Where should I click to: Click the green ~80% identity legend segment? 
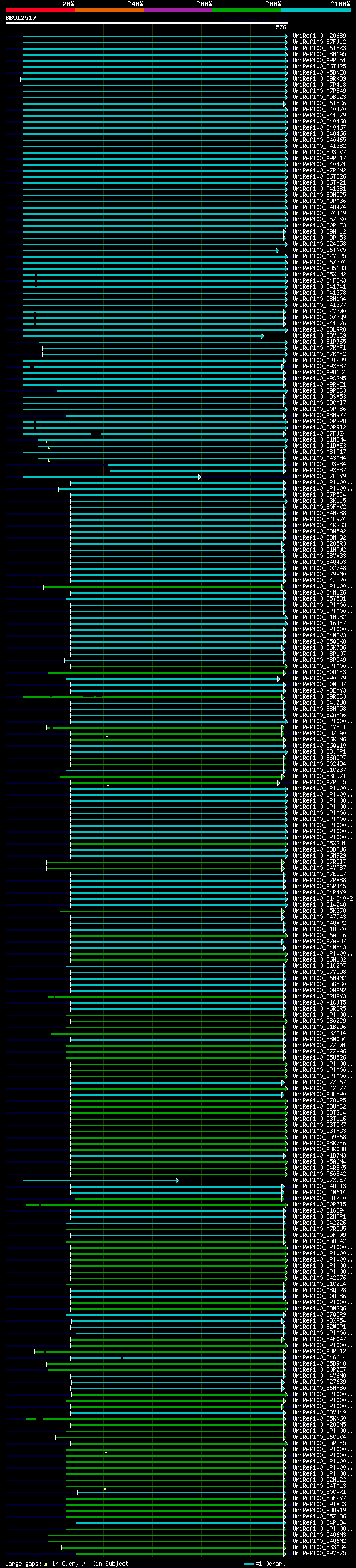[x=247, y=10]
